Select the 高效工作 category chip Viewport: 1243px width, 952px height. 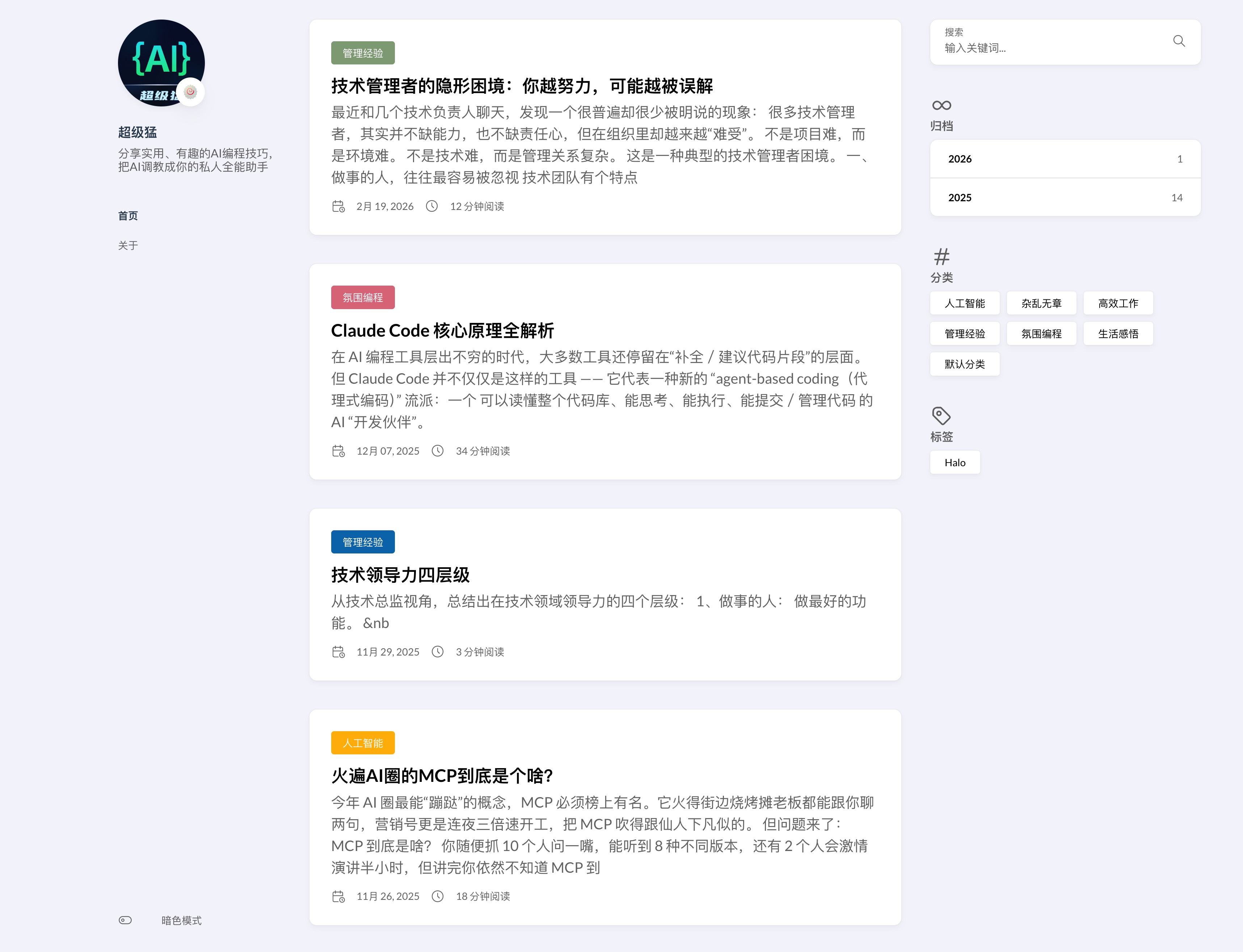pyautogui.click(x=1118, y=303)
